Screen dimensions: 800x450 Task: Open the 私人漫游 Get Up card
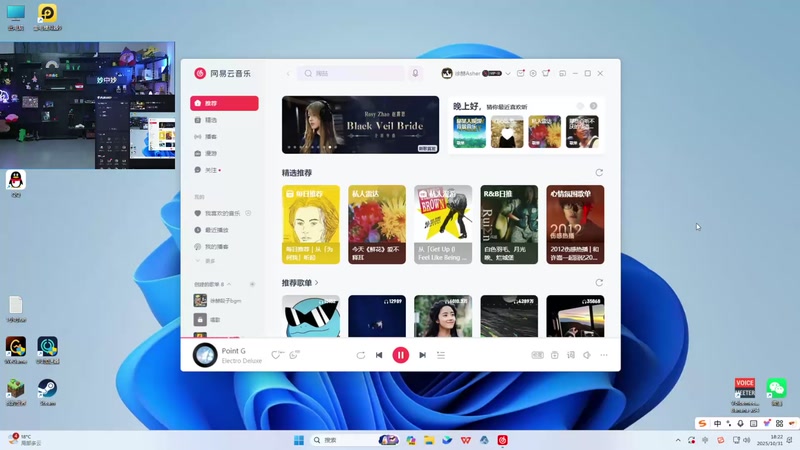click(443, 224)
